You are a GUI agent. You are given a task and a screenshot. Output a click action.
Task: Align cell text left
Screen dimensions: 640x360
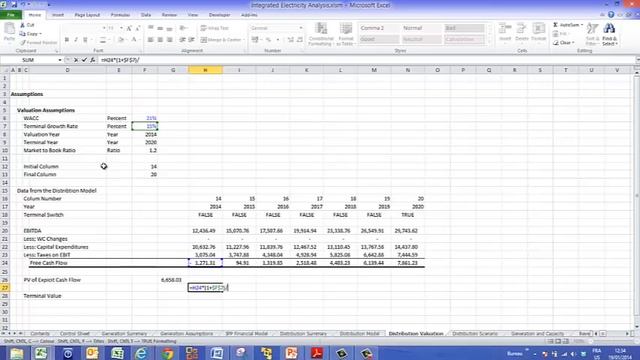tap(151, 40)
